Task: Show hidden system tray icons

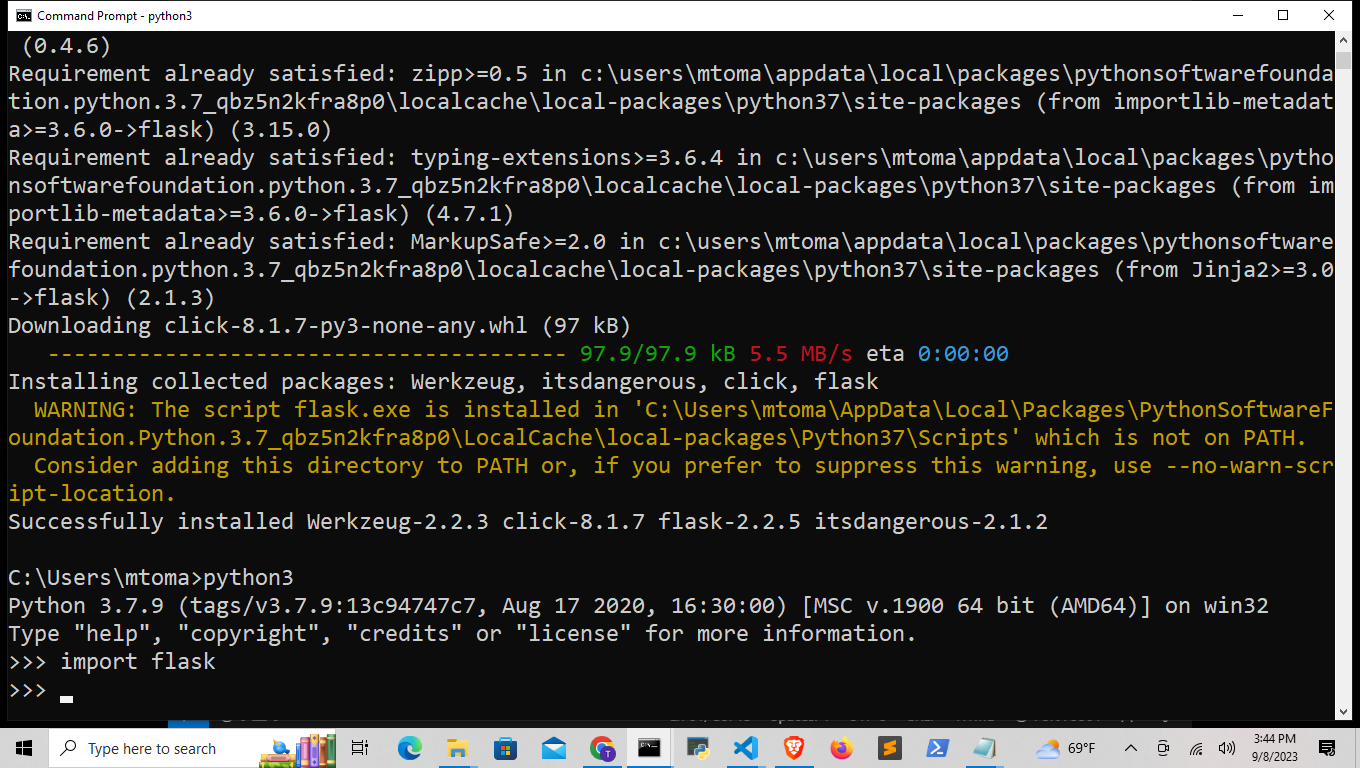Action: (1131, 748)
